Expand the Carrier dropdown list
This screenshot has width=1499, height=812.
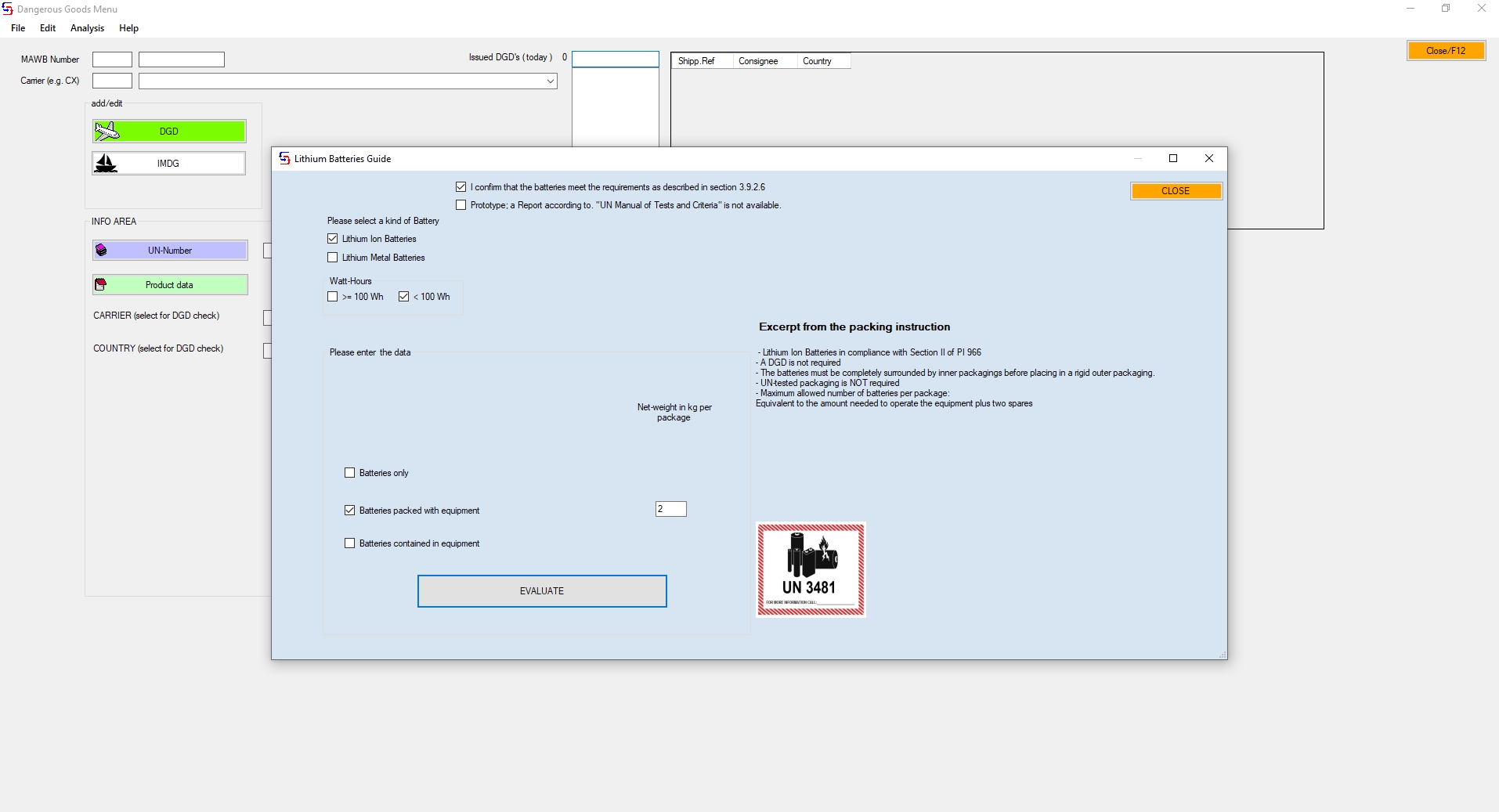click(x=550, y=81)
